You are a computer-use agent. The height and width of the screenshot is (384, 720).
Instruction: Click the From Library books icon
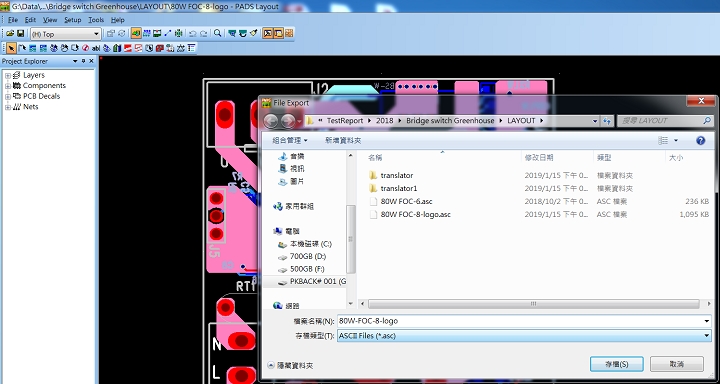point(117,48)
